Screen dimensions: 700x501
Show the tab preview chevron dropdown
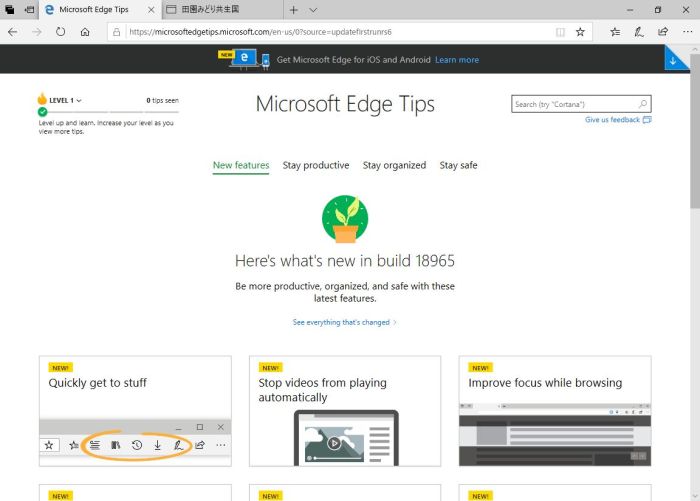pos(313,9)
